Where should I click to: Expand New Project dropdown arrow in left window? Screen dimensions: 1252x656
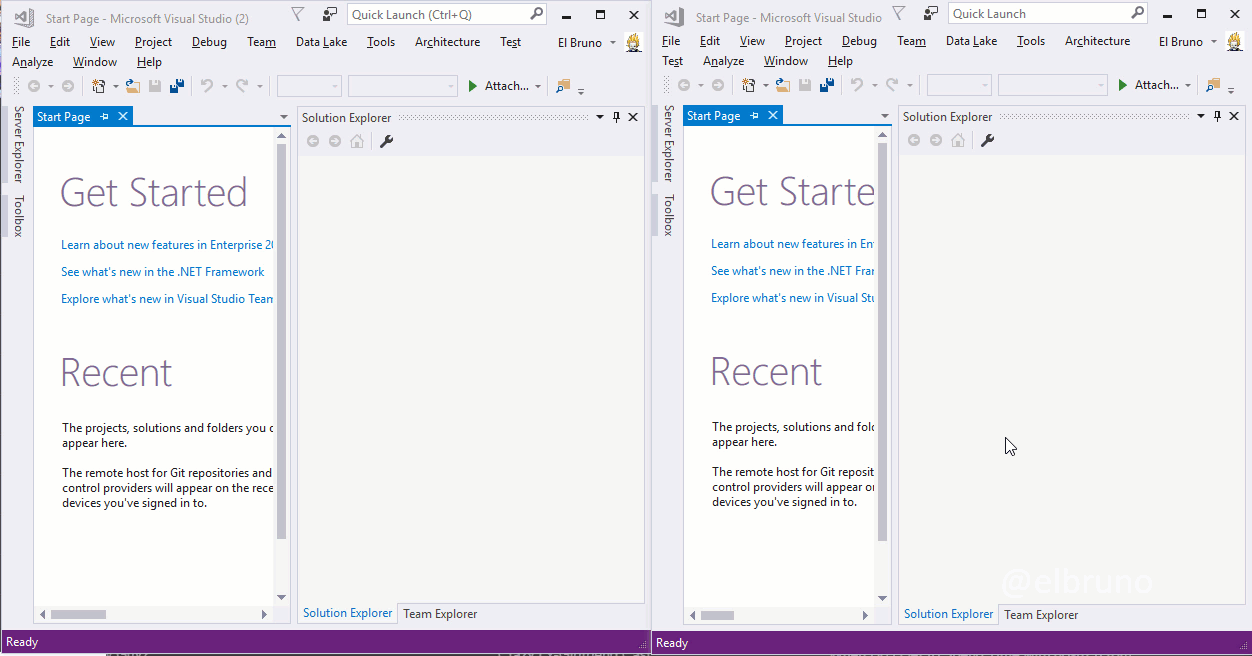coord(116,86)
